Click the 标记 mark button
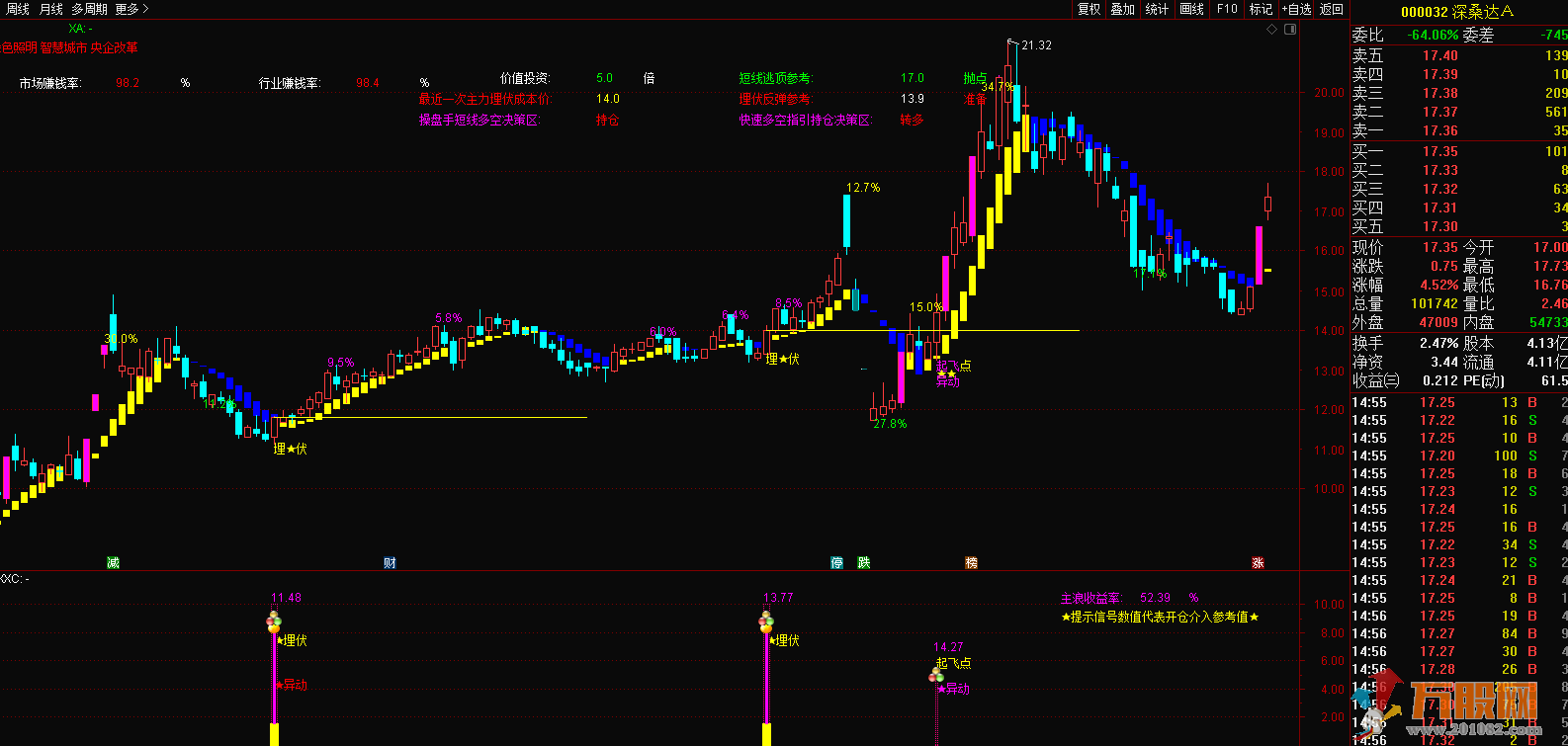Image resolution: width=1568 pixels, height=746 pixels. [x=1261, y=9]
